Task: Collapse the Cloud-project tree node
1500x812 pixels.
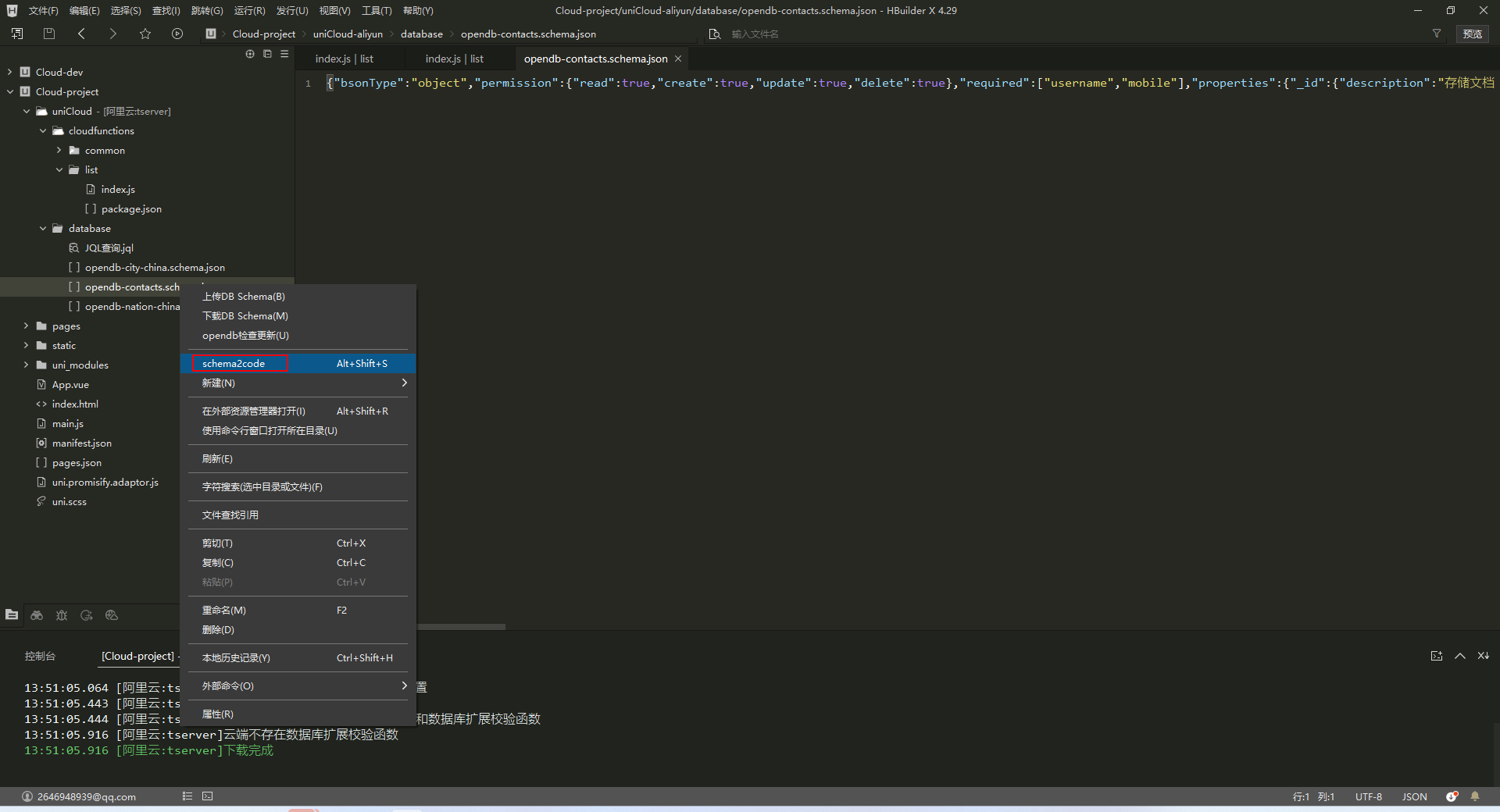Action: pyautogui.click(x=9, y=91)
